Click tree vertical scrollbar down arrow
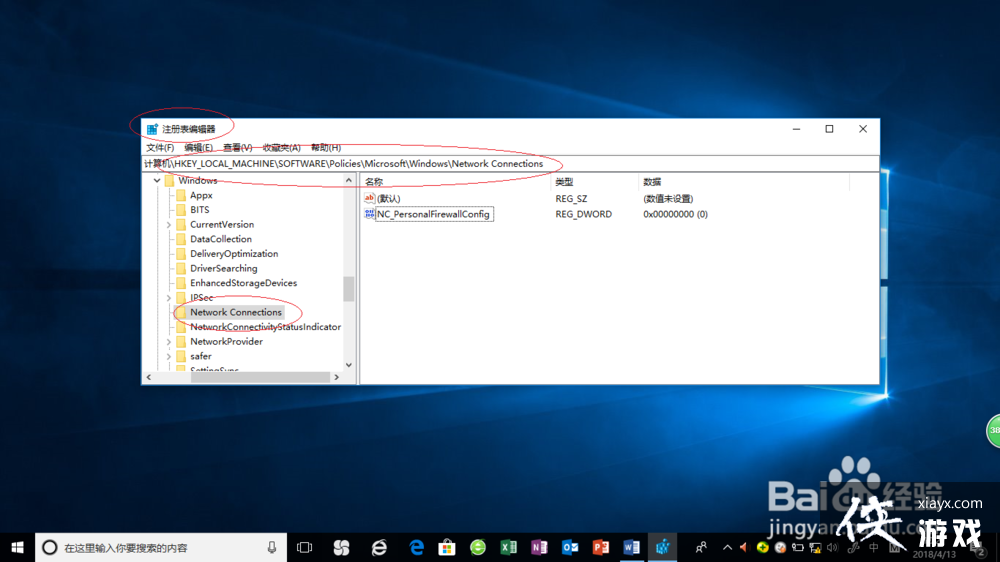 pyautogui.click(x=349, y=365)
